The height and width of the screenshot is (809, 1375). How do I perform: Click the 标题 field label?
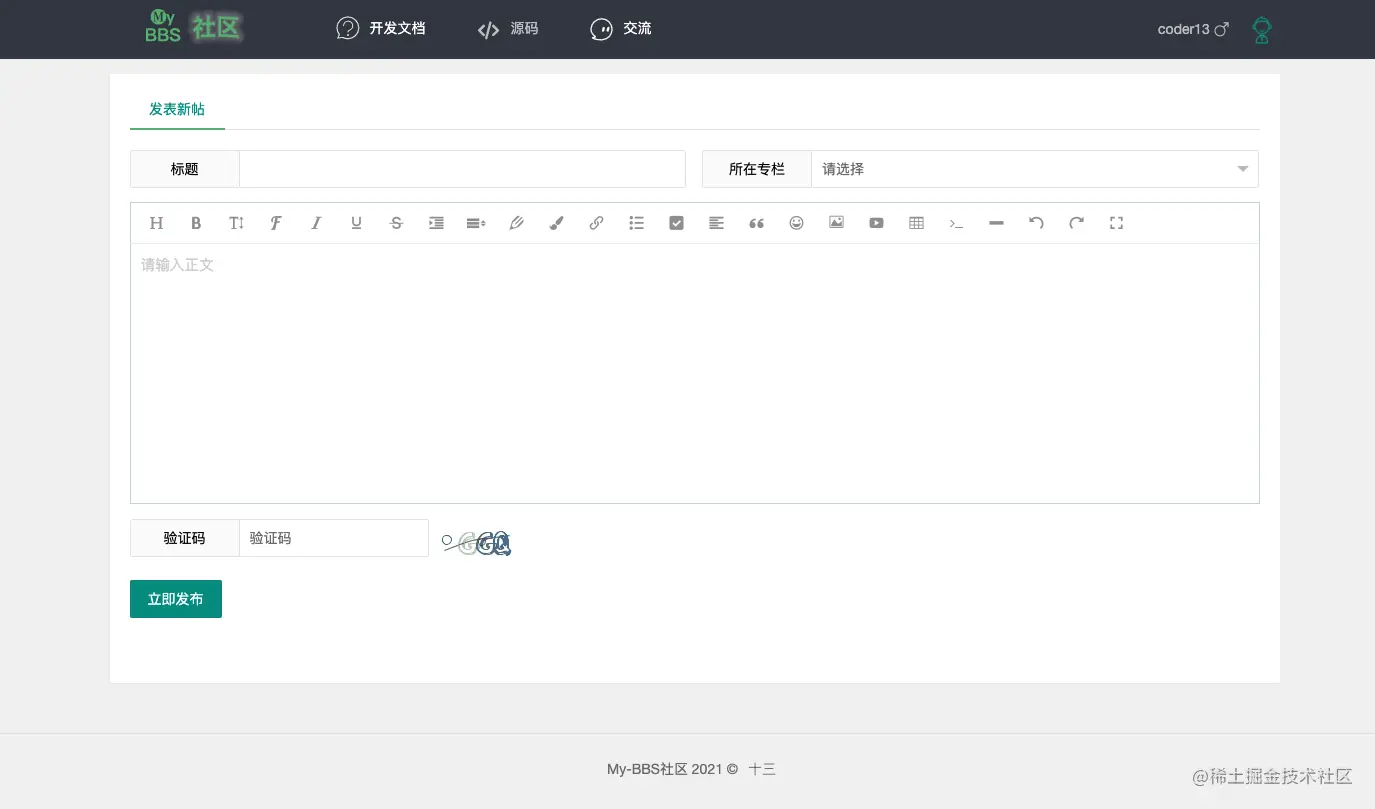(185, 169)
